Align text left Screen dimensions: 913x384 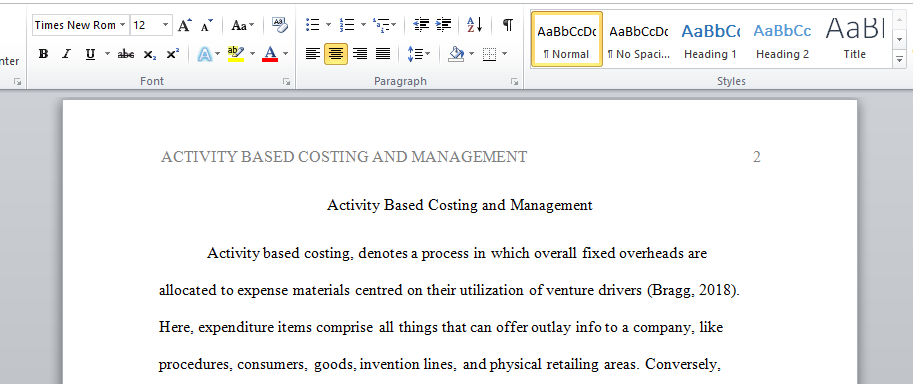(x=313, y=54)
